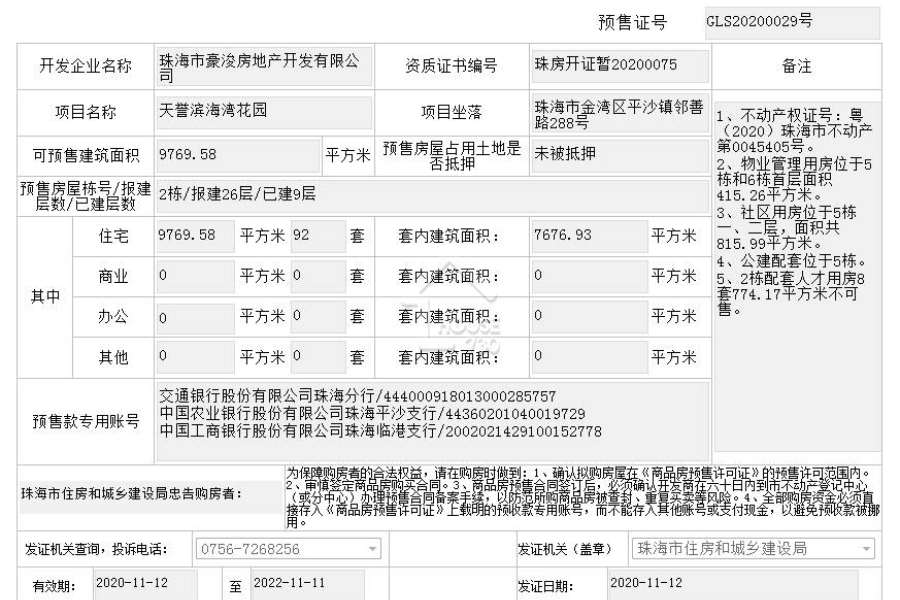Click the 备注 column header
900x600 pixels.
(x=797, y=67)
